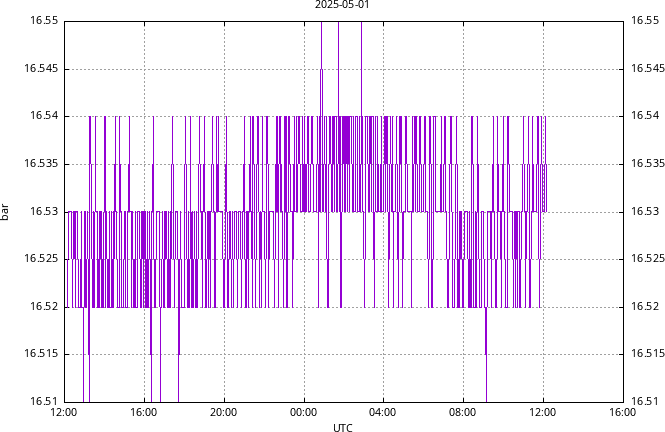Pick 16.52 on the right y-axis
Screen dimensions: 665x432
(x=645, y=306)
